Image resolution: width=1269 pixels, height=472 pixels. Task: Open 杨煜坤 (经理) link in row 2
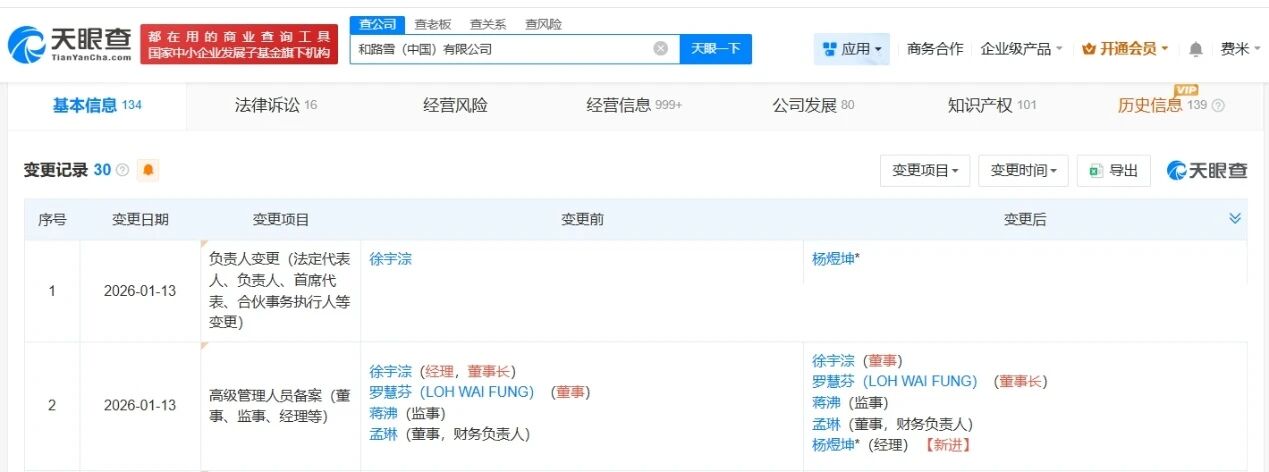coord(833,445)
